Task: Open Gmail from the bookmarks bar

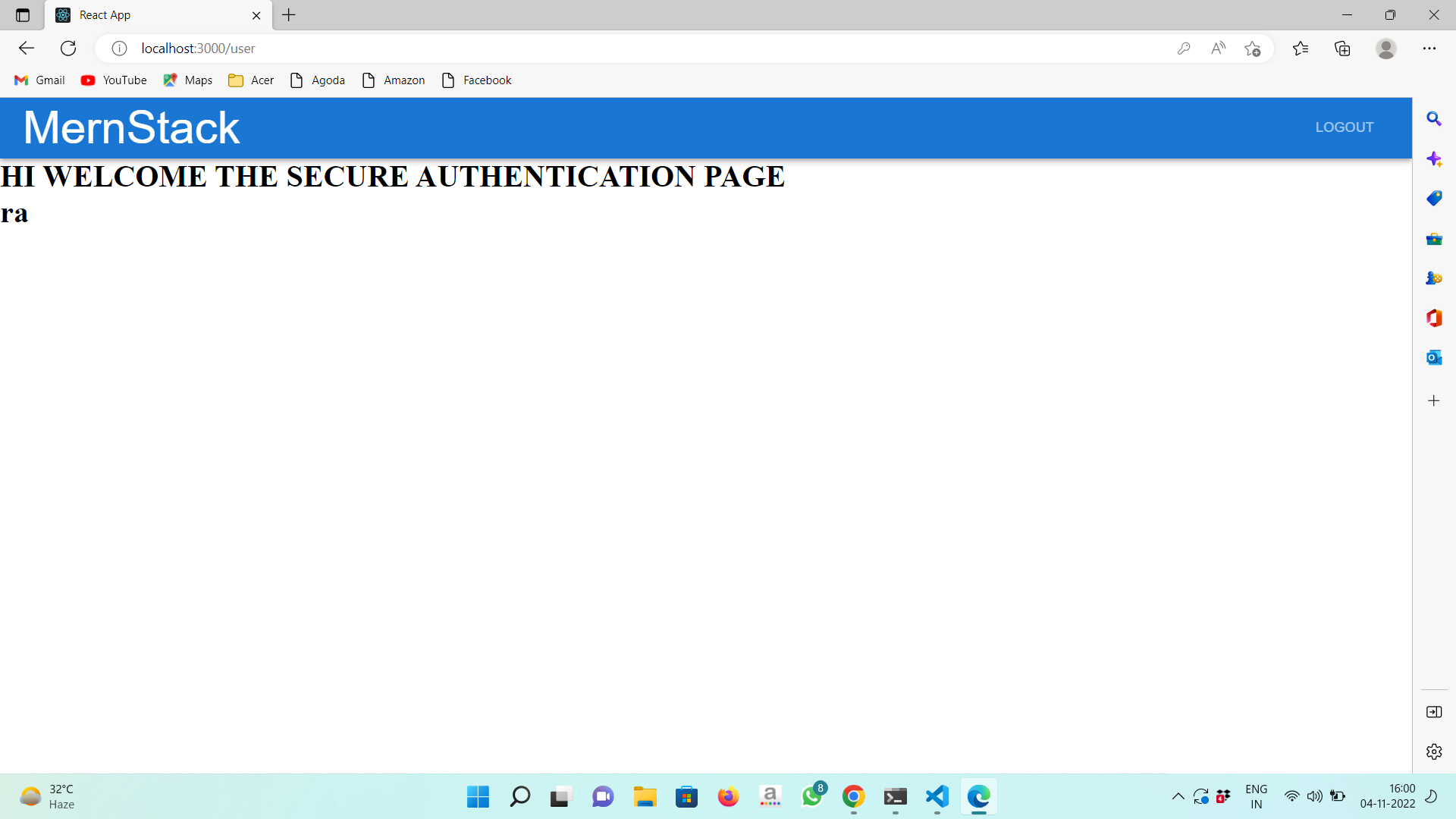Action: tap(39, 80)
